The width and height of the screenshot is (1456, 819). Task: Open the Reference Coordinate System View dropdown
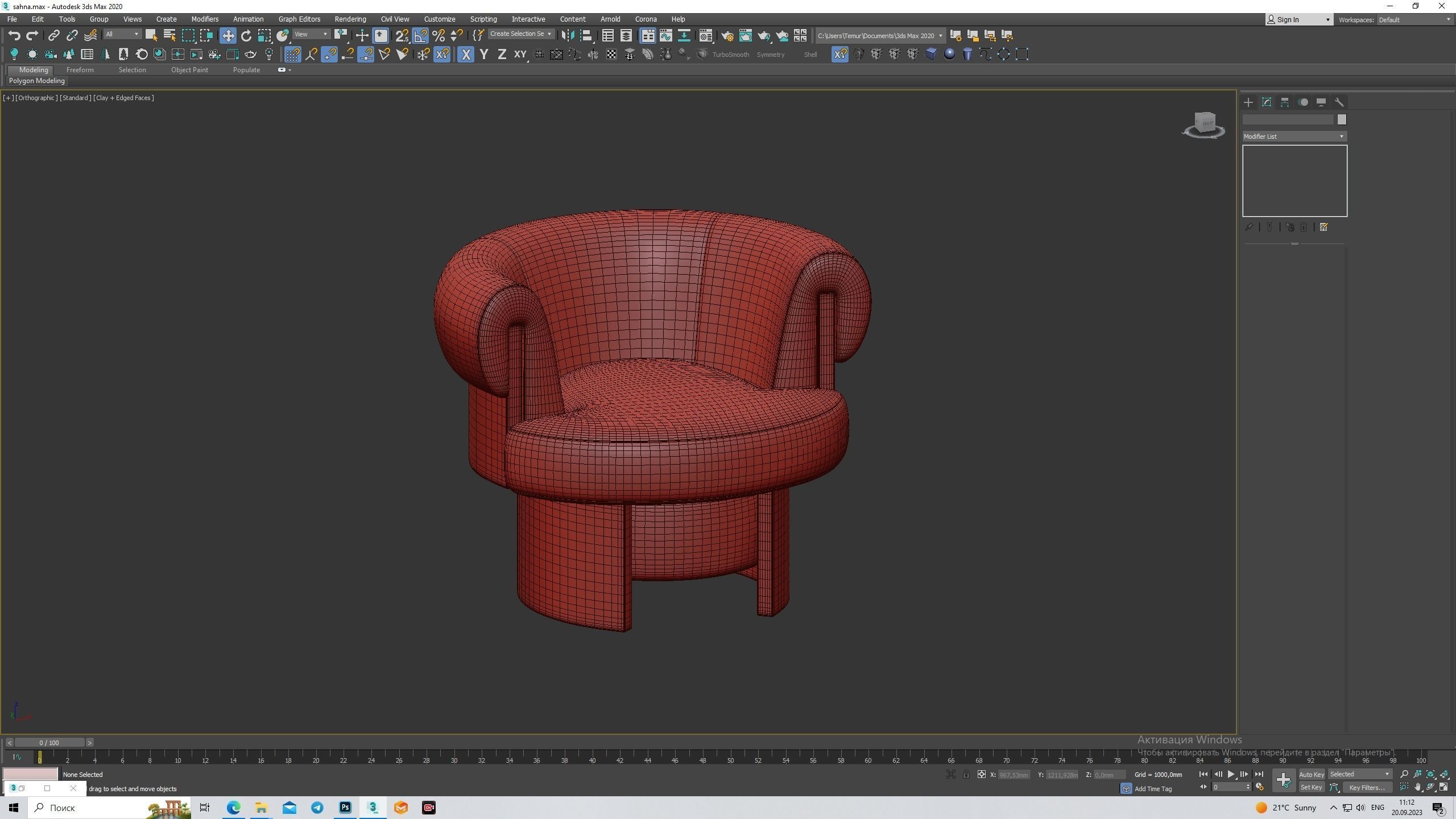pos(311,35)
